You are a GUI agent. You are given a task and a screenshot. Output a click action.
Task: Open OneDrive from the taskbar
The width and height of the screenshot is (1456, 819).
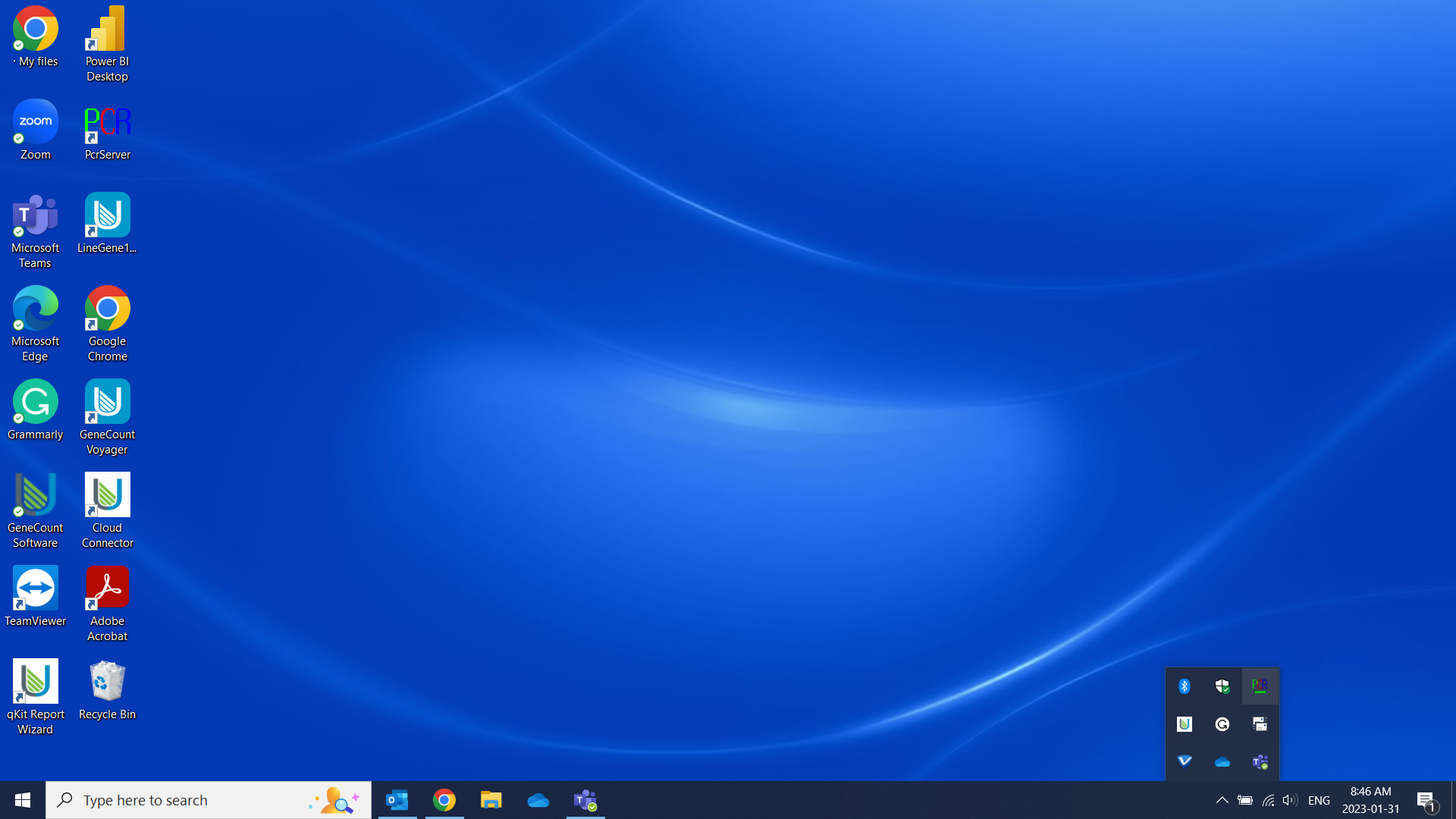click(538, 800)
